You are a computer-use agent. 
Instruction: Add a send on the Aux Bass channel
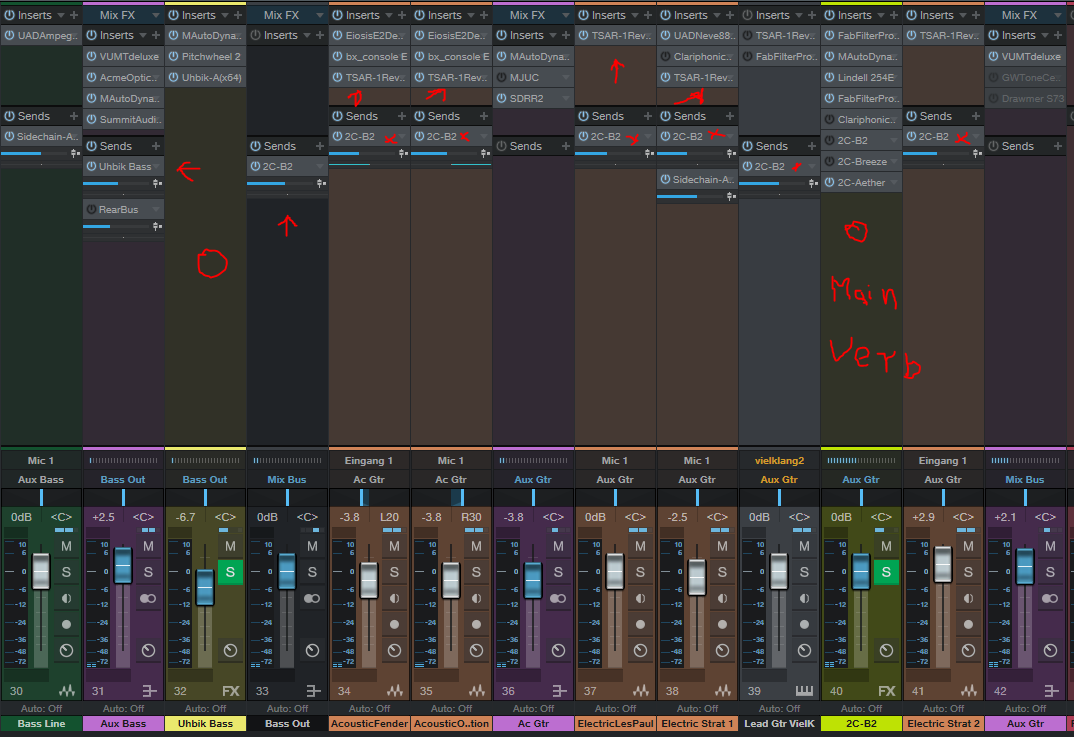point(155,146)
